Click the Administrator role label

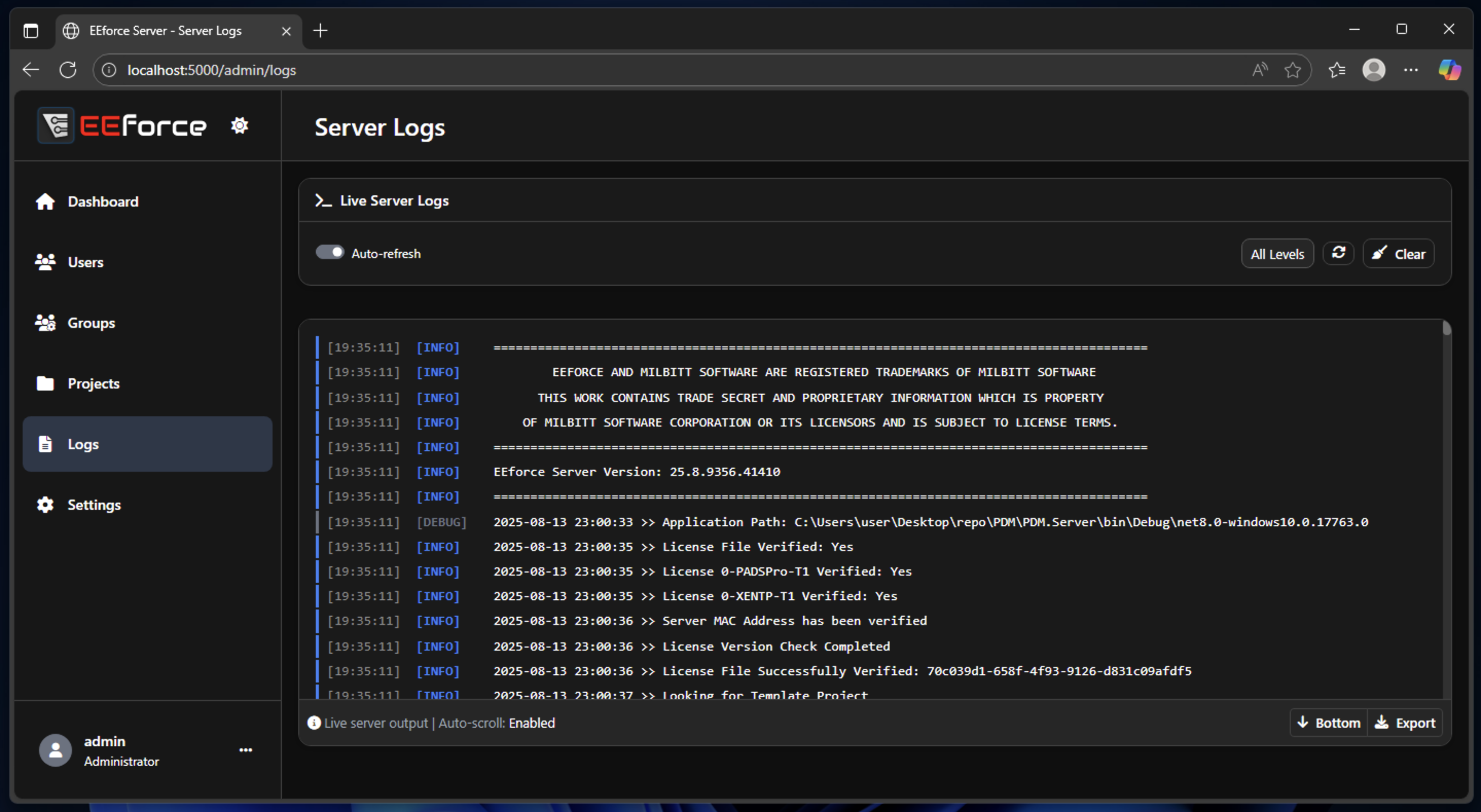121,762
